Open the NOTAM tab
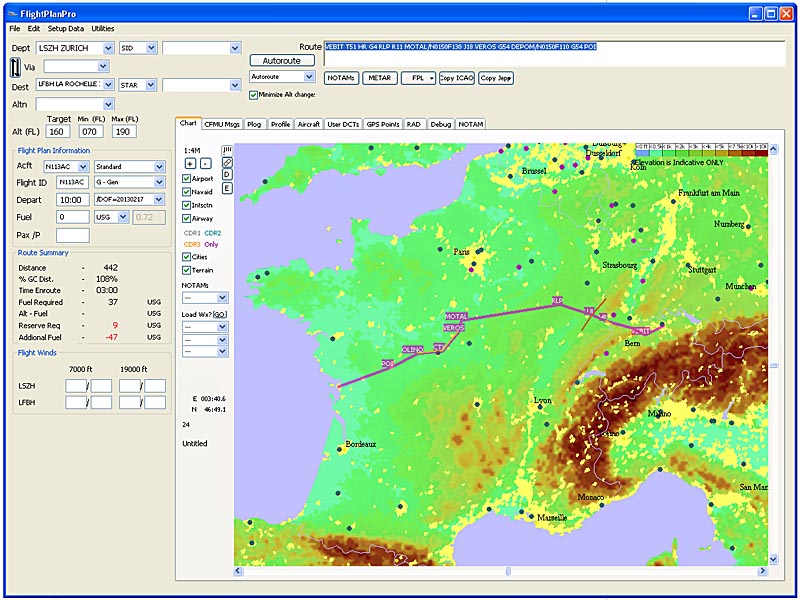The width and height of the screenshot is (800, 600). coord(470,124)
